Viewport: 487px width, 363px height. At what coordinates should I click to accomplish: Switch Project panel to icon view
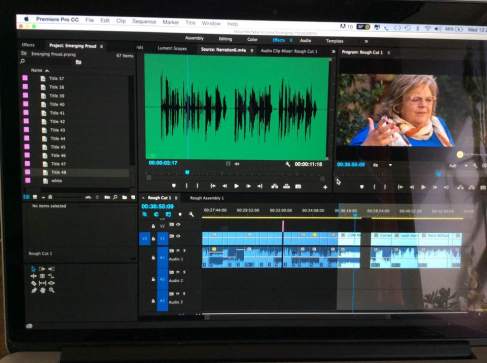[x=35, y=197]
